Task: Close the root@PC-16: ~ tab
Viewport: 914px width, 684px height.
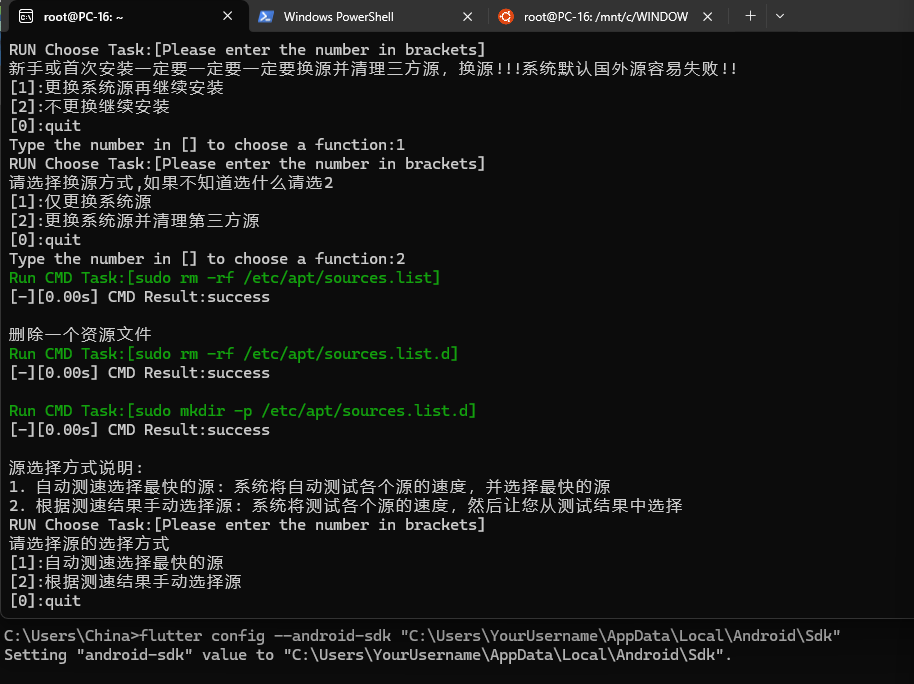Action: (228, 16)
